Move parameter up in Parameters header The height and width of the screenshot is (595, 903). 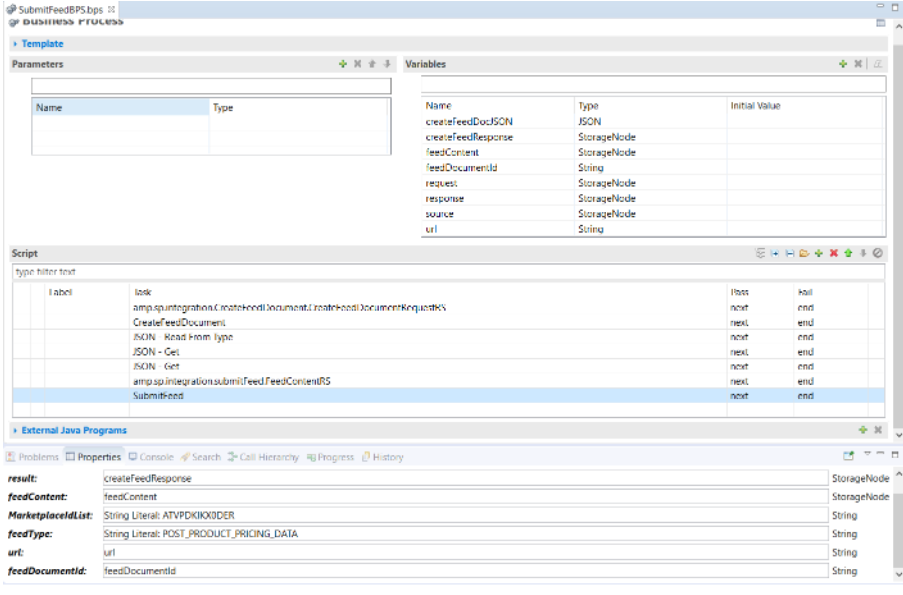(372, 64)
